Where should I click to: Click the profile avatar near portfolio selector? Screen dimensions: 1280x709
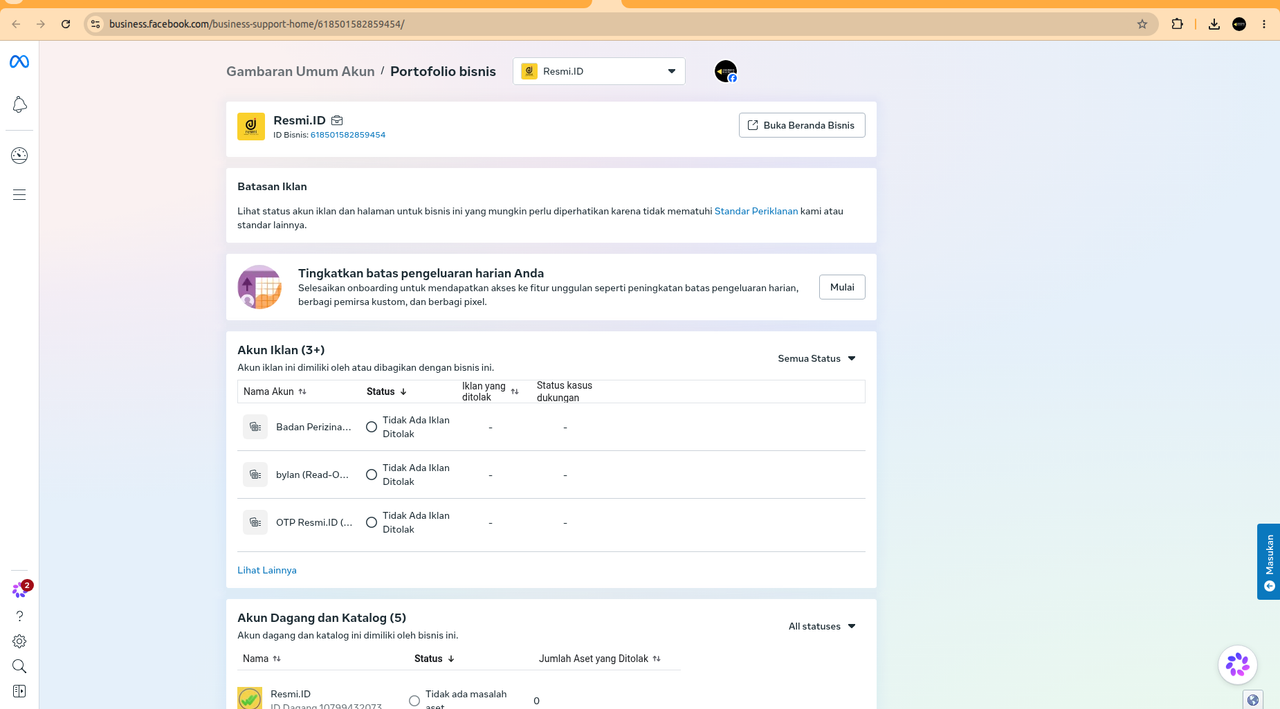[726, 72]
